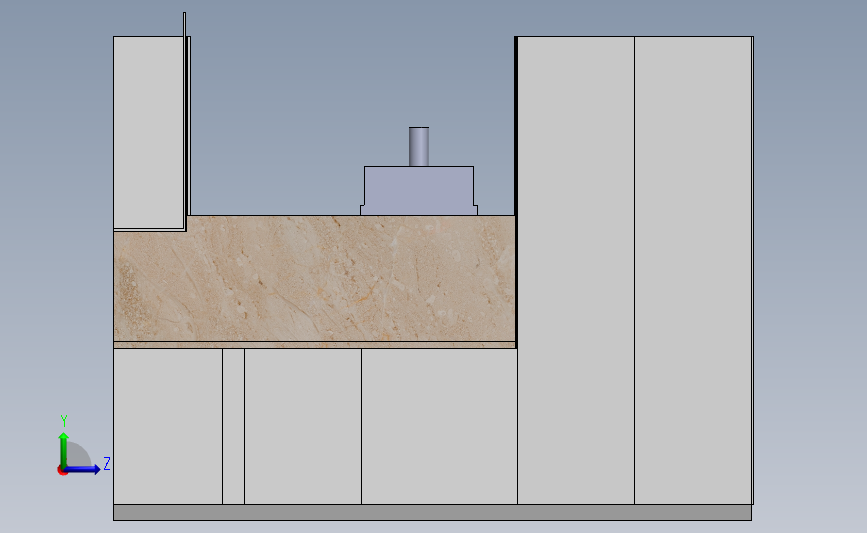Click the green Y axis arrow of the triad

(64, 450)
